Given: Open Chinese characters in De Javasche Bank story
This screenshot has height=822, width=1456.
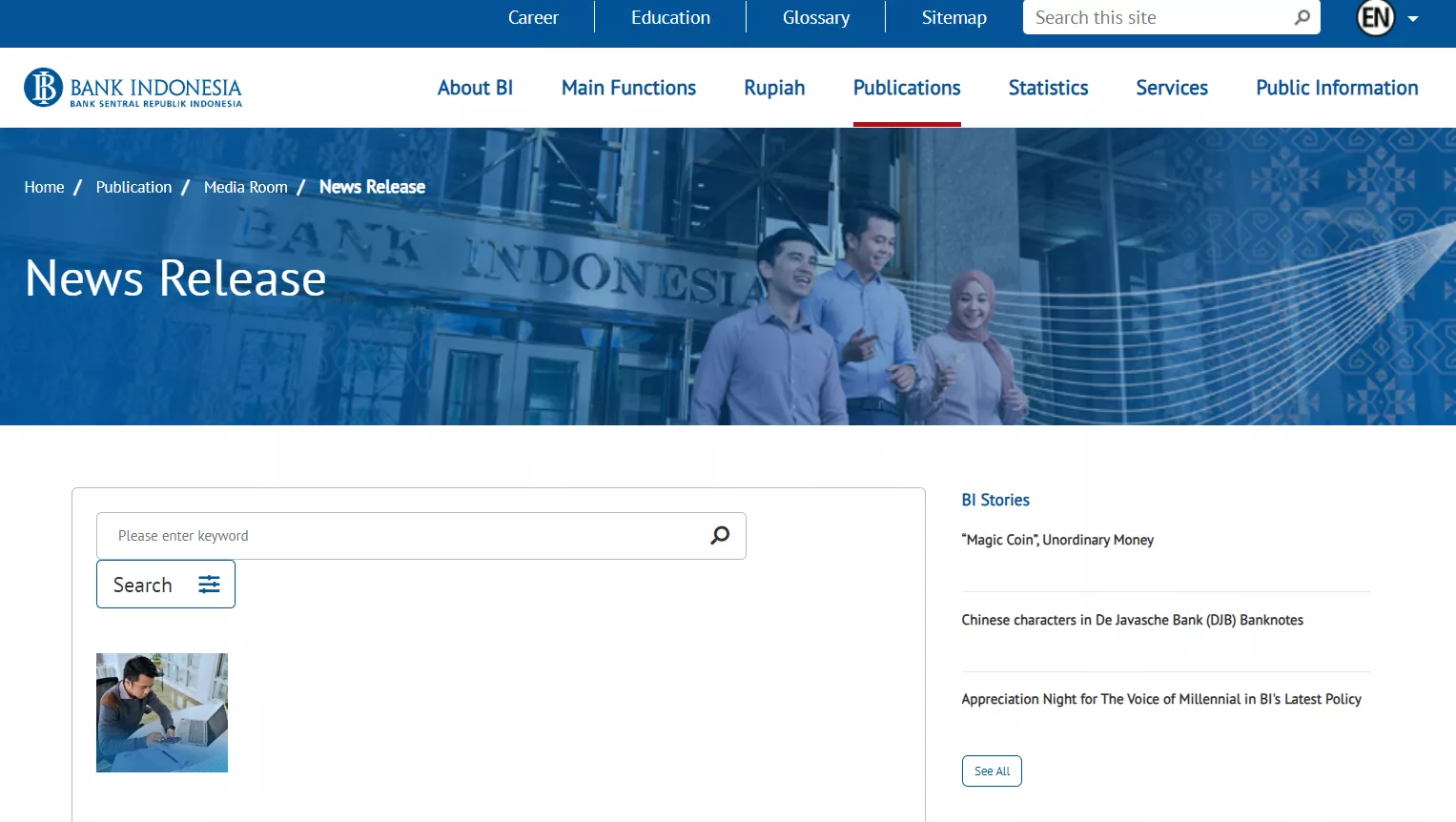Looking at the screenshot, I should (1133, 620).
